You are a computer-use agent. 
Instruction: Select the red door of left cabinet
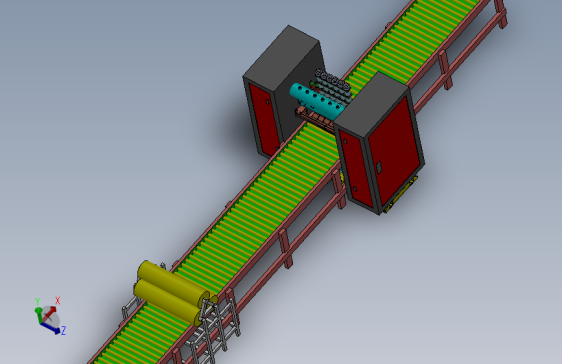tap(264, 119)
